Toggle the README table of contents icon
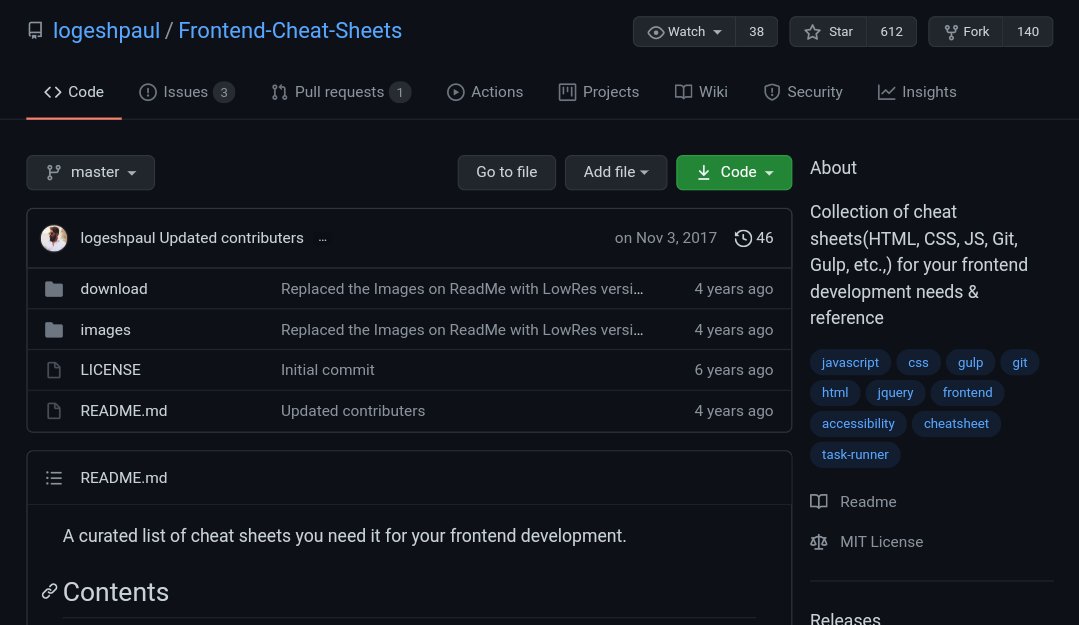 54,478
